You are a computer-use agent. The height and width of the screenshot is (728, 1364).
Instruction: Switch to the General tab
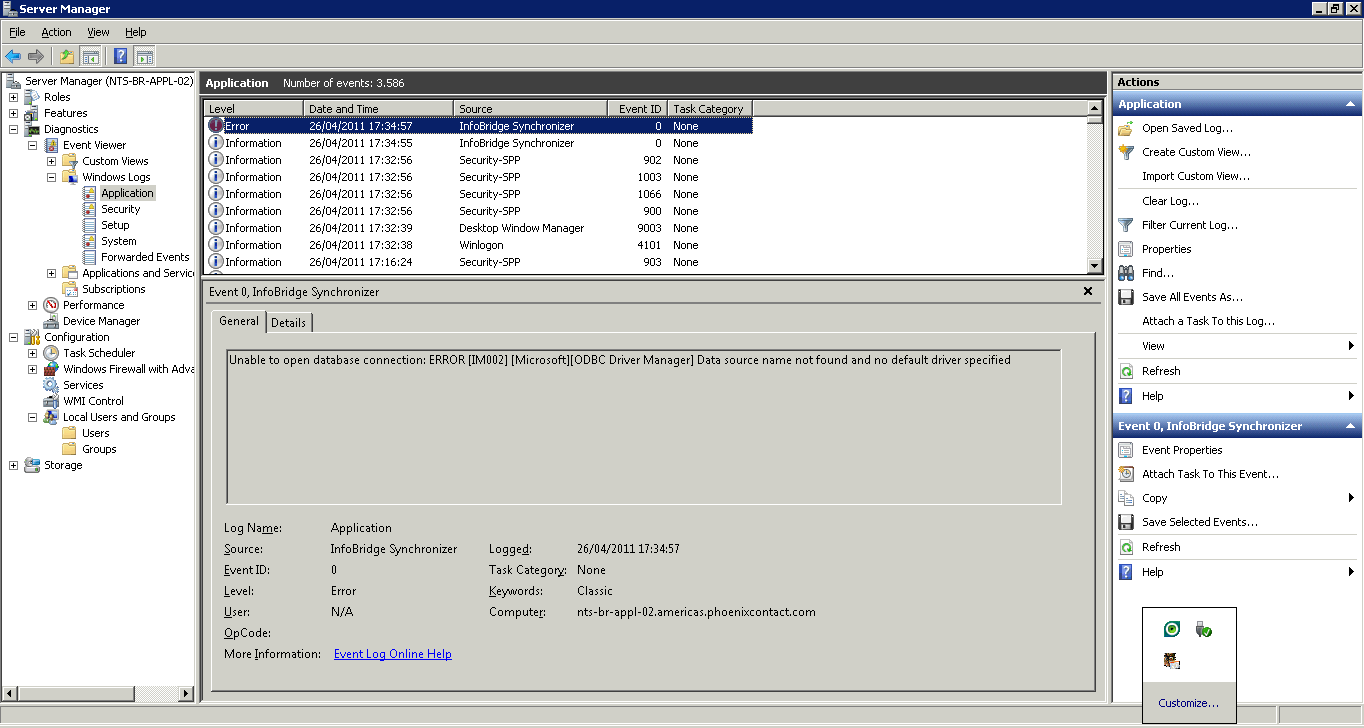click(x=239, y=321)
